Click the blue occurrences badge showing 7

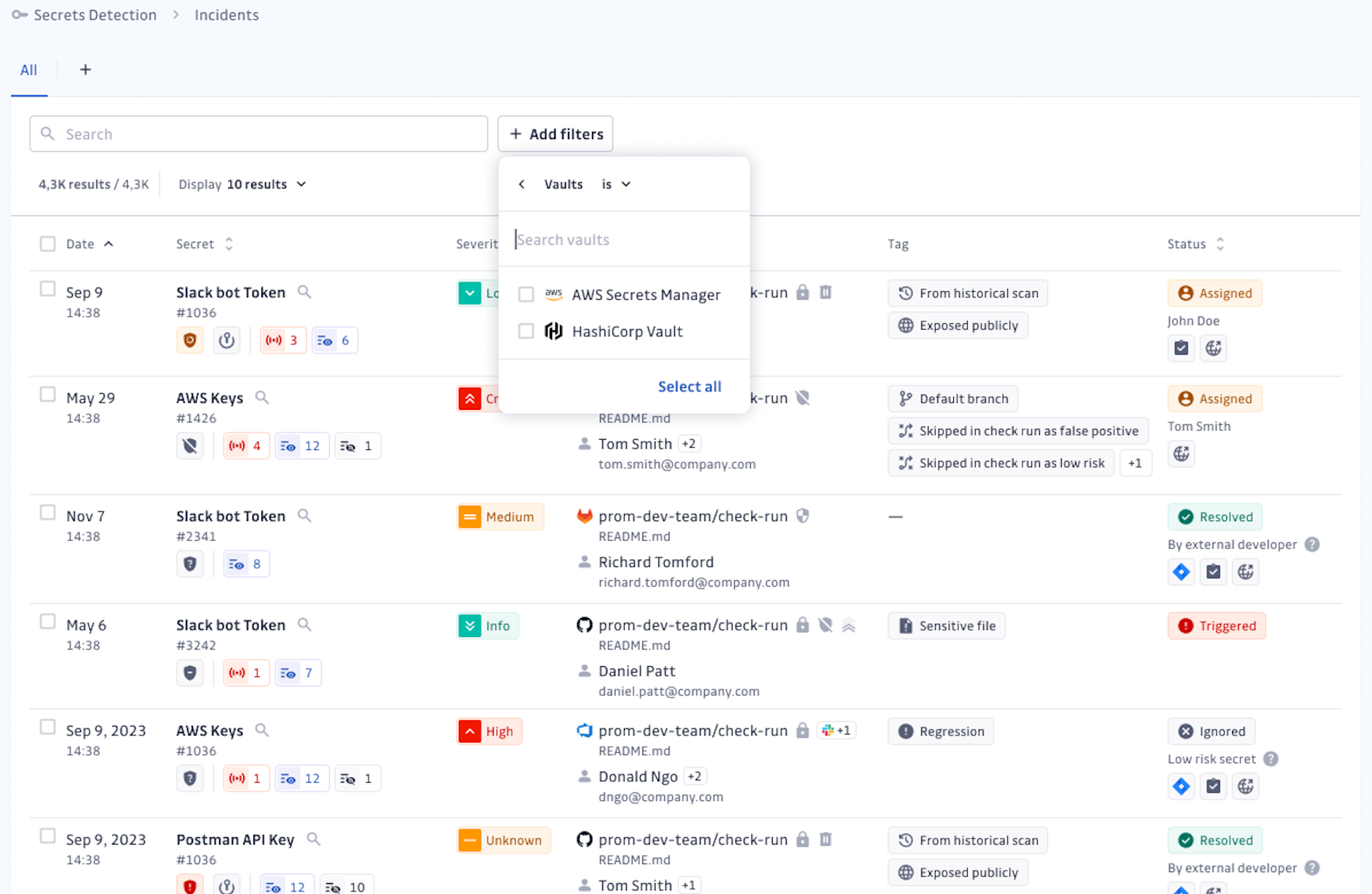point(298,673)
